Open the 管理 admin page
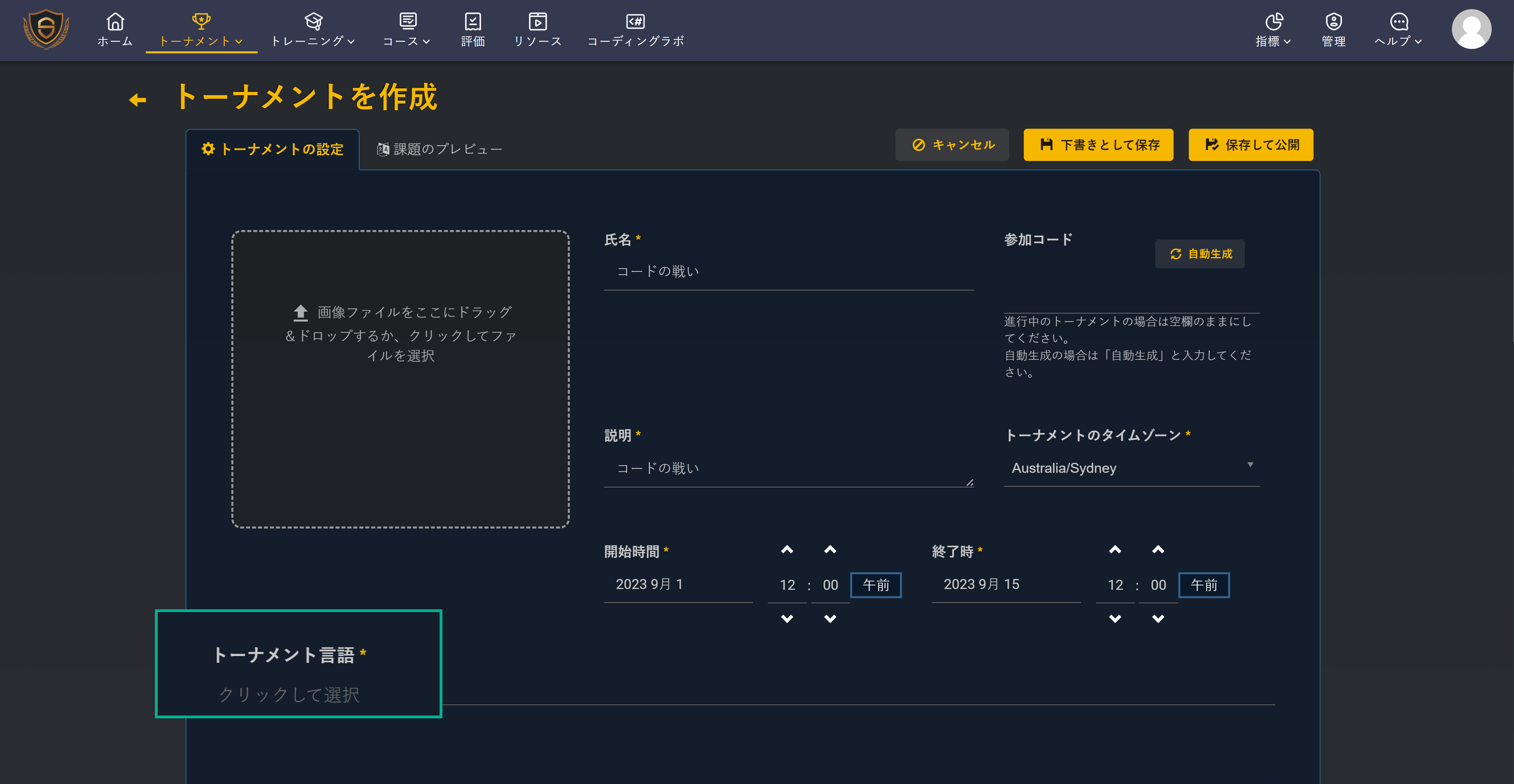This screenshot has height=784, width=1514. (x=1334, y=29)
